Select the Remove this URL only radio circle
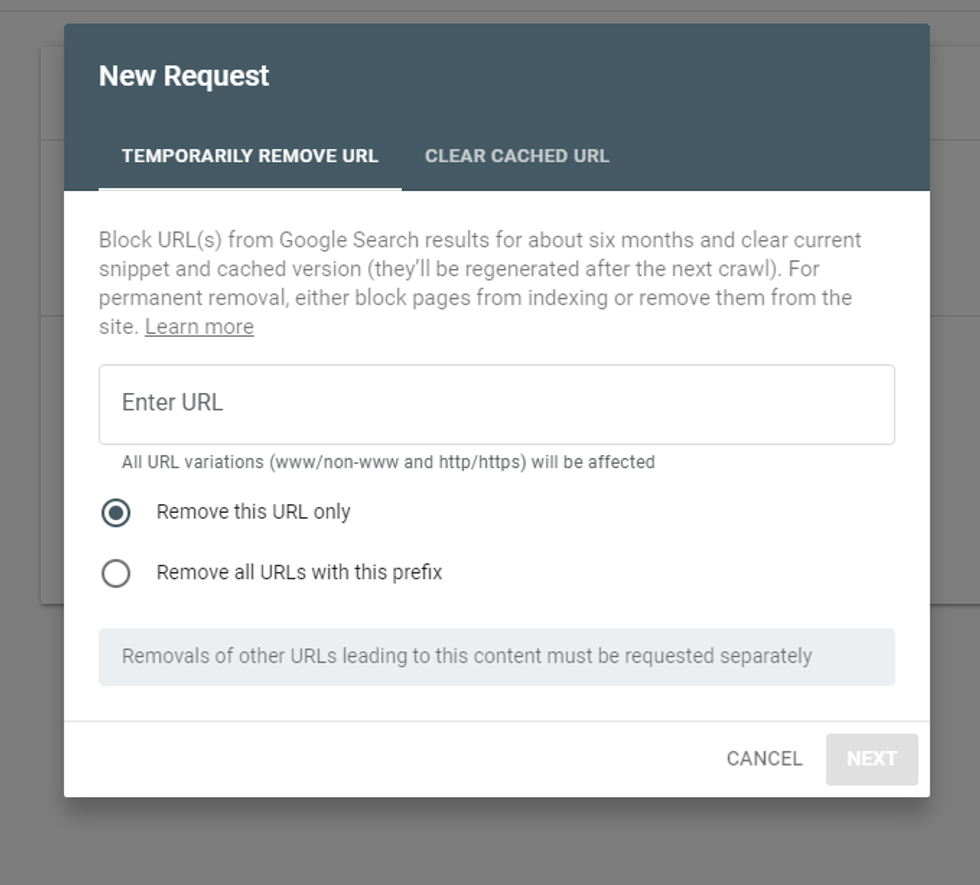 coord(116,513)
